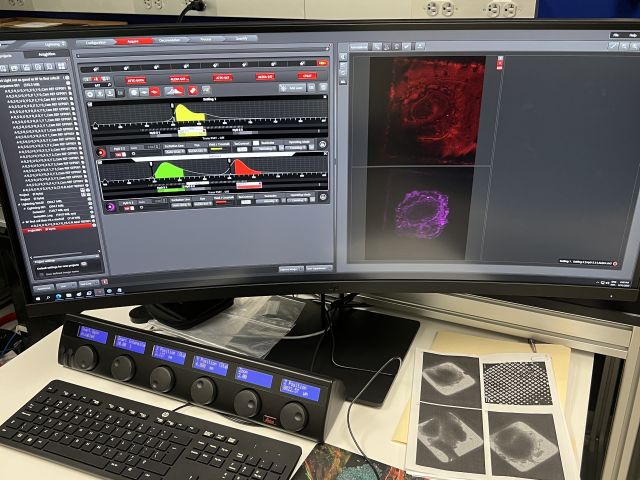Viewport: 640px width, 480px height.
Task: Open the first red laser dropdown button
Action: pyautogui.click(x=137, y=78)
